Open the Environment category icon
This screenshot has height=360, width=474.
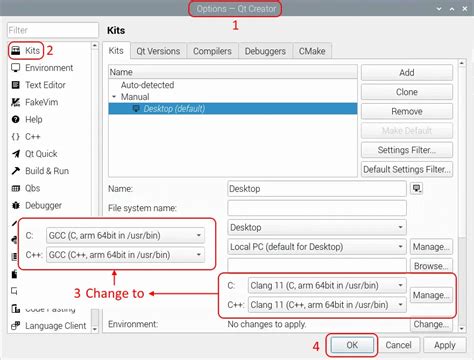(16, 68)
